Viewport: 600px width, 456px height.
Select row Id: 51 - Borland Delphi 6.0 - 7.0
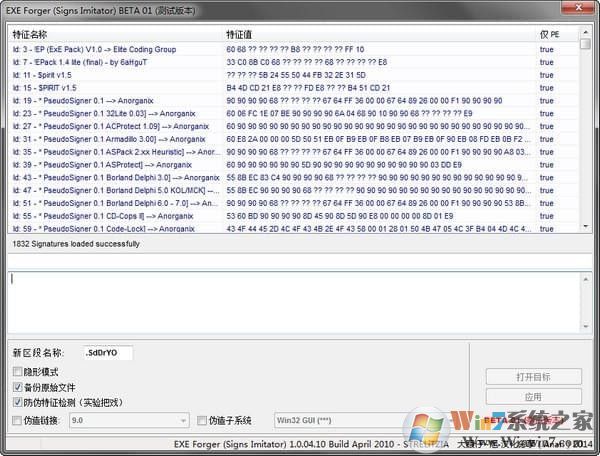tap(293, 203)
